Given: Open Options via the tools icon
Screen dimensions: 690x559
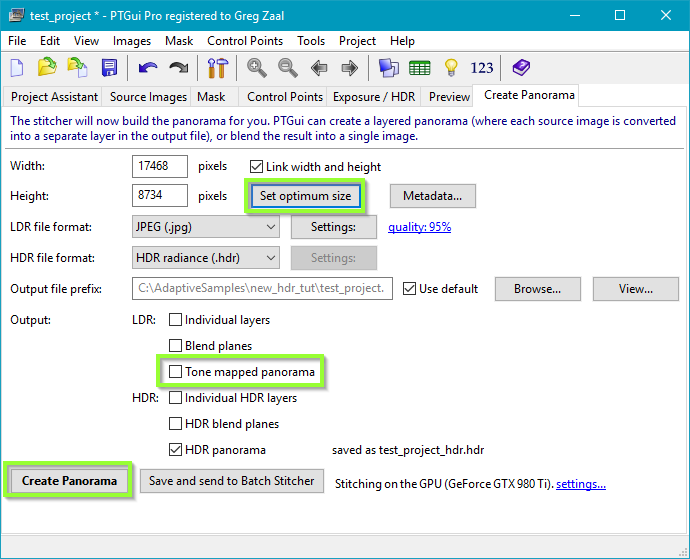Looking at the screenshot, I should (x=218, y=68).
